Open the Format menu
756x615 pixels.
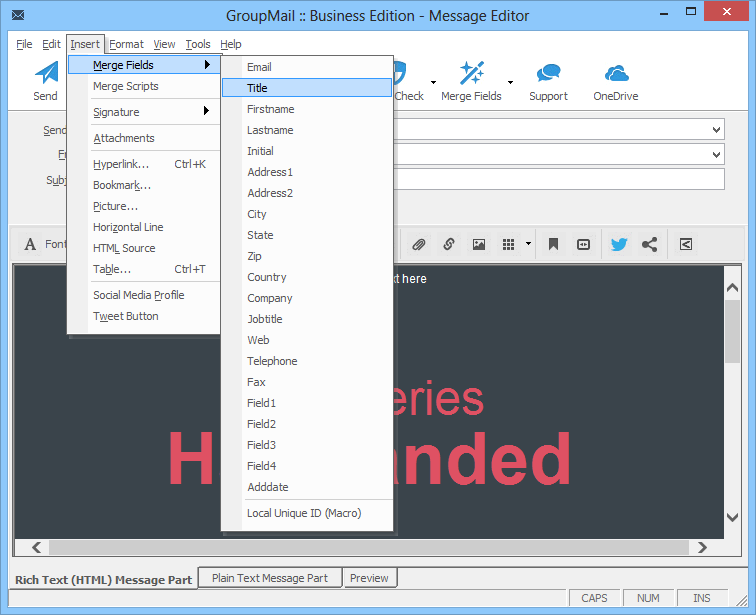click(126, 44)
